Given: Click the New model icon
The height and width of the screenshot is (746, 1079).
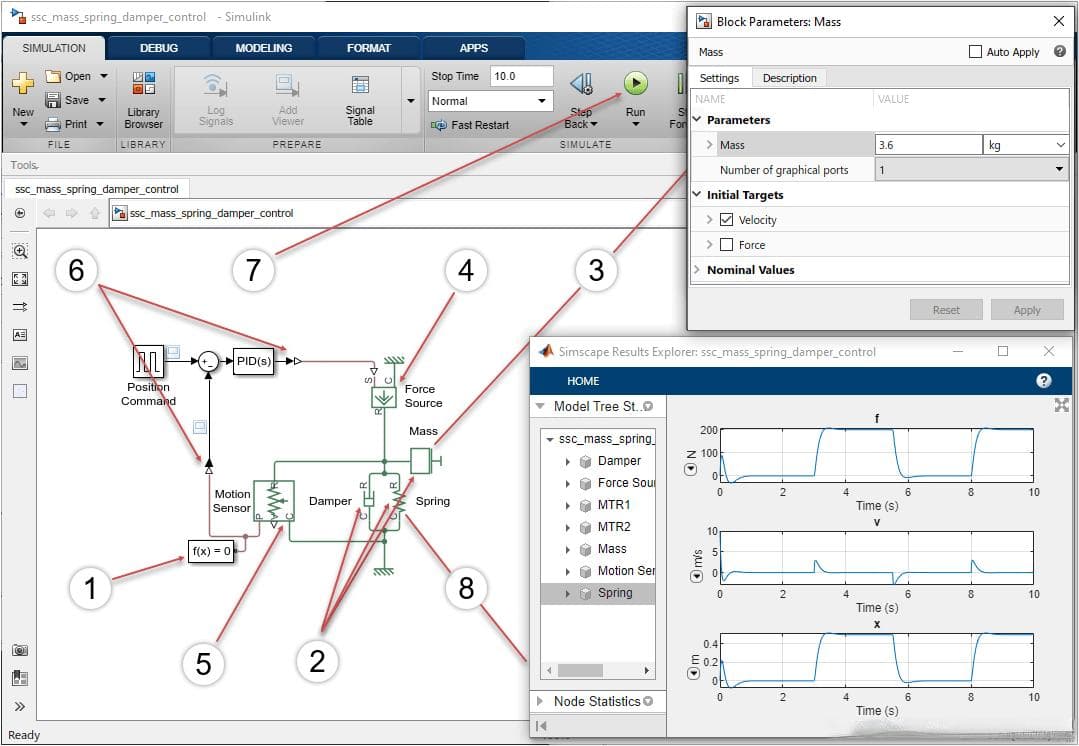Looking at the screenshot, I should 23,83.
